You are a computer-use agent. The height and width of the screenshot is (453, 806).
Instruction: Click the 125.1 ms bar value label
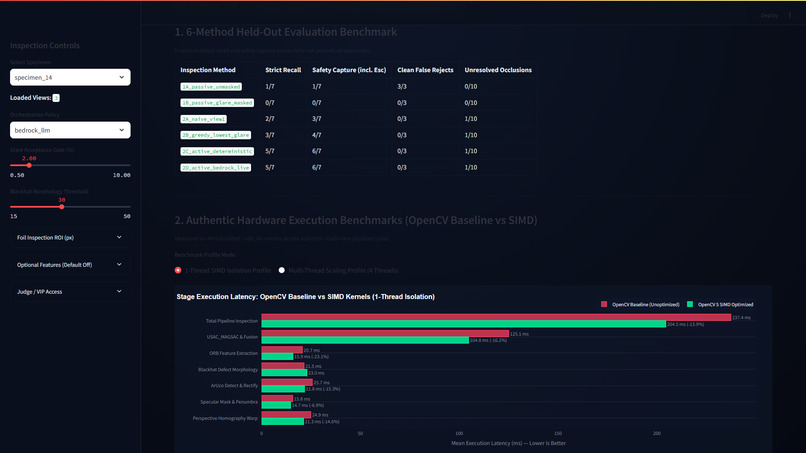(519, 334)
